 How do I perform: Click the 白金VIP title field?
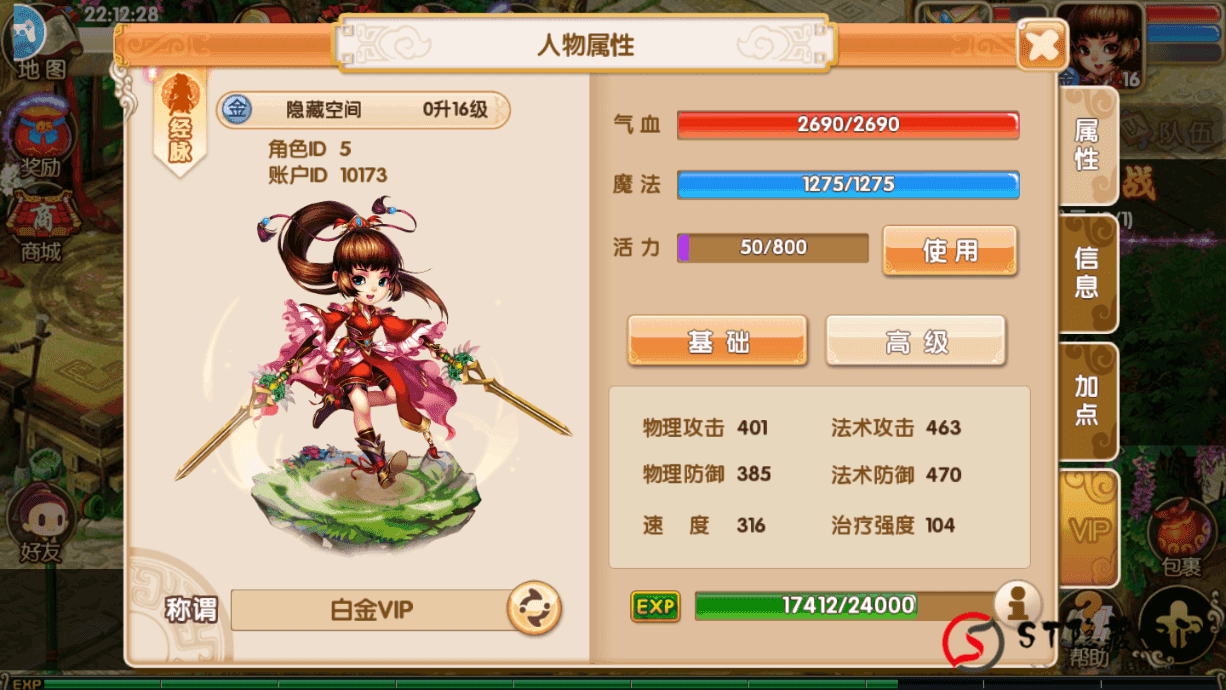point(371,610)
